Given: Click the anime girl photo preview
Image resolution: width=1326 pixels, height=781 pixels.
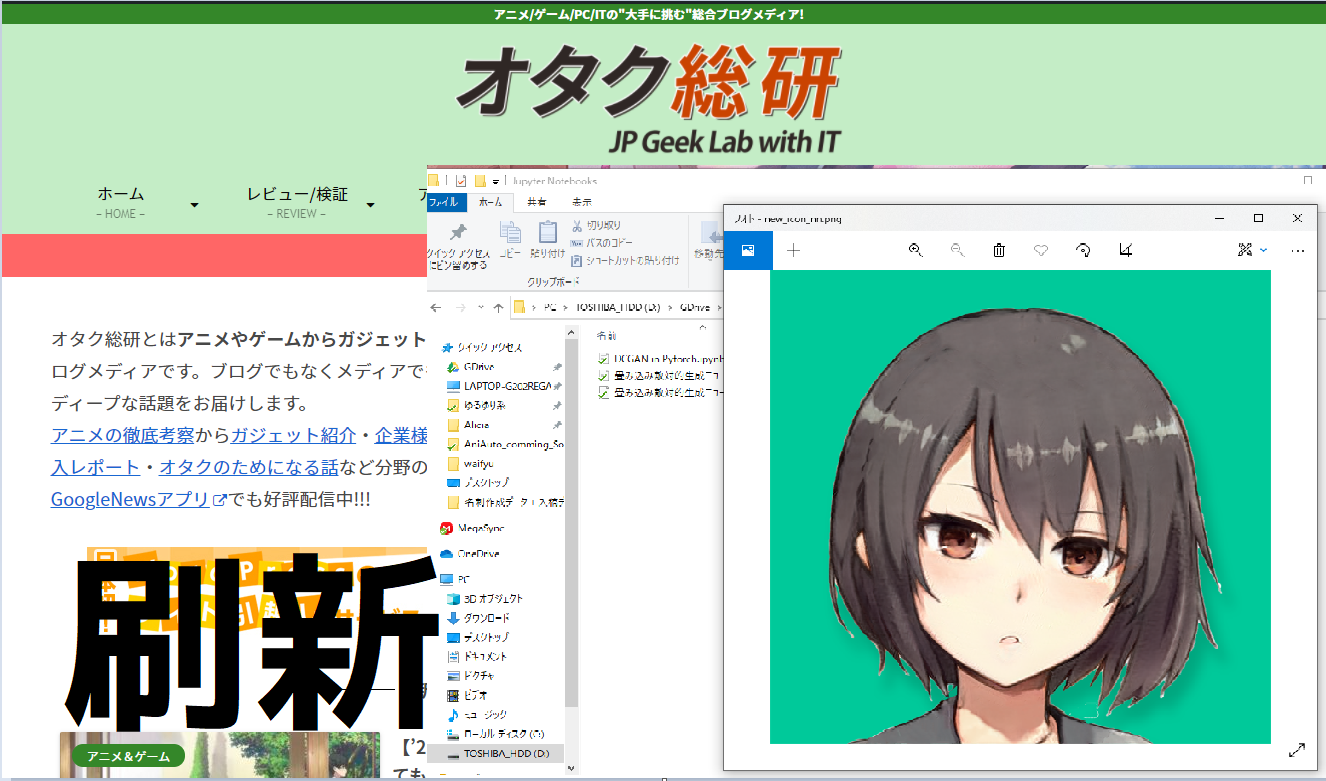Looking at the screenshot, I should click(x=1020, y=507).
